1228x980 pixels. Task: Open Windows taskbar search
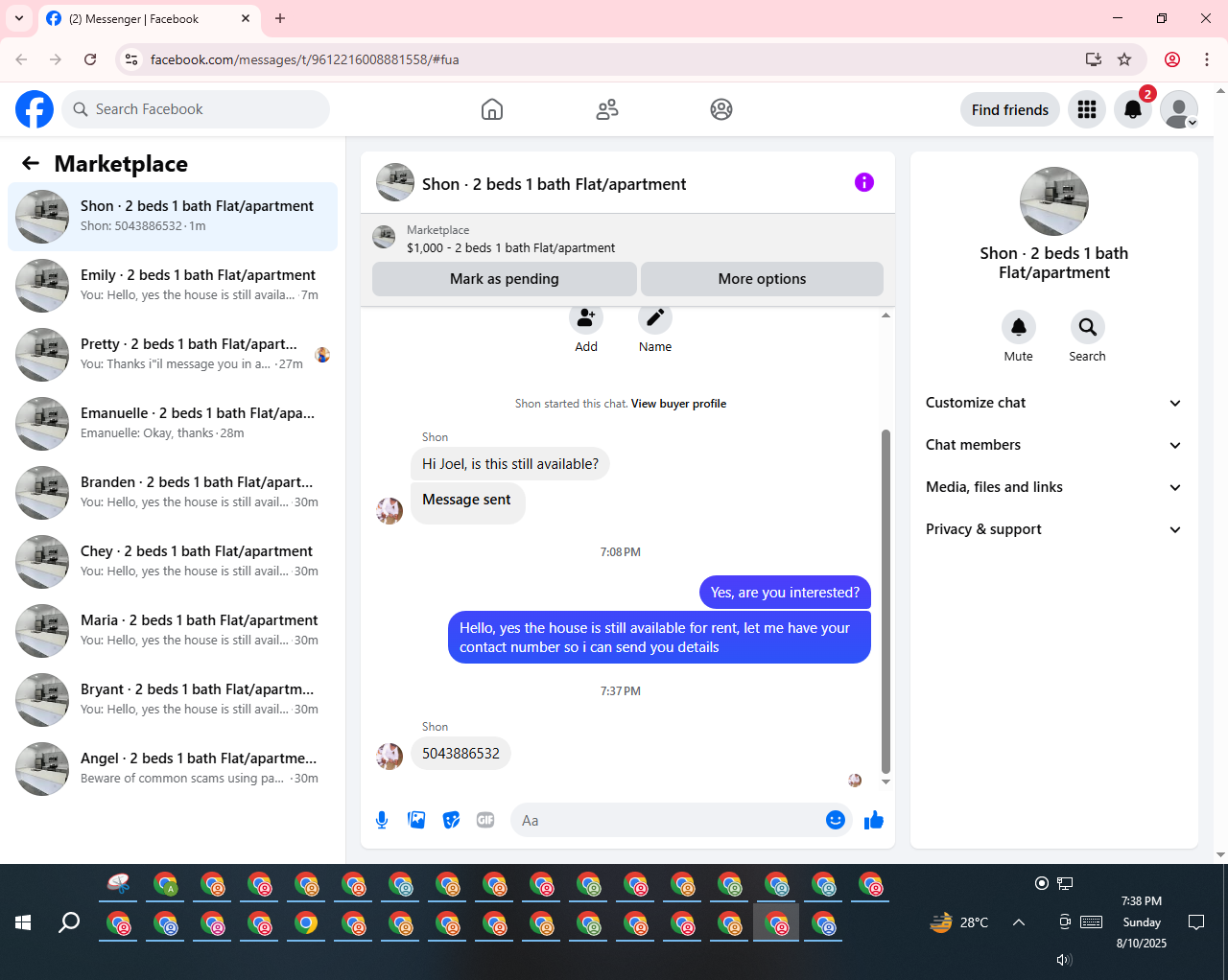[x=69, y=922]
